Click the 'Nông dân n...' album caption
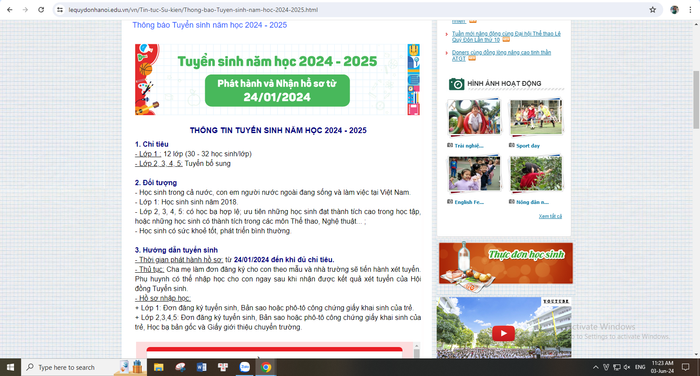Image resolution: width=700 pixels, height=376 pixels. [x=532, y=202]
